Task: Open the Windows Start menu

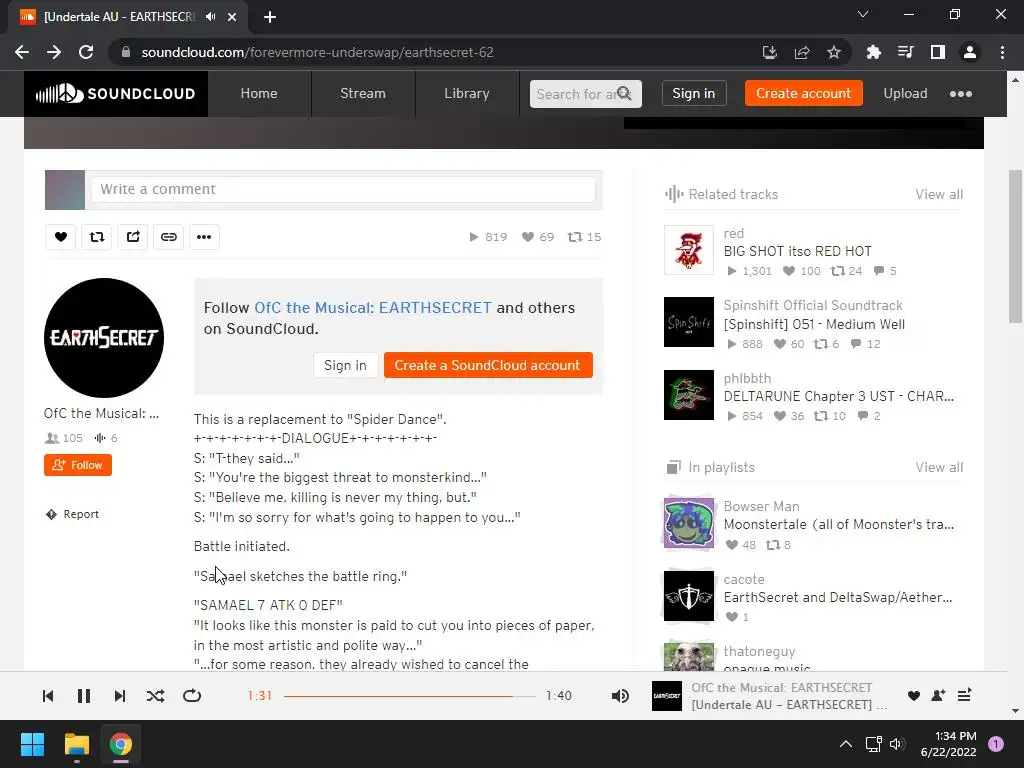Action: point(32,744)
